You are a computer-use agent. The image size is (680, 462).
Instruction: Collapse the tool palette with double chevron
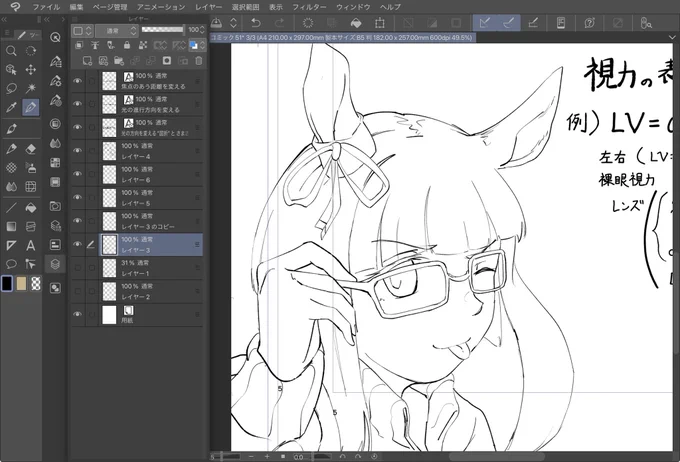click(x=4, y=20)
